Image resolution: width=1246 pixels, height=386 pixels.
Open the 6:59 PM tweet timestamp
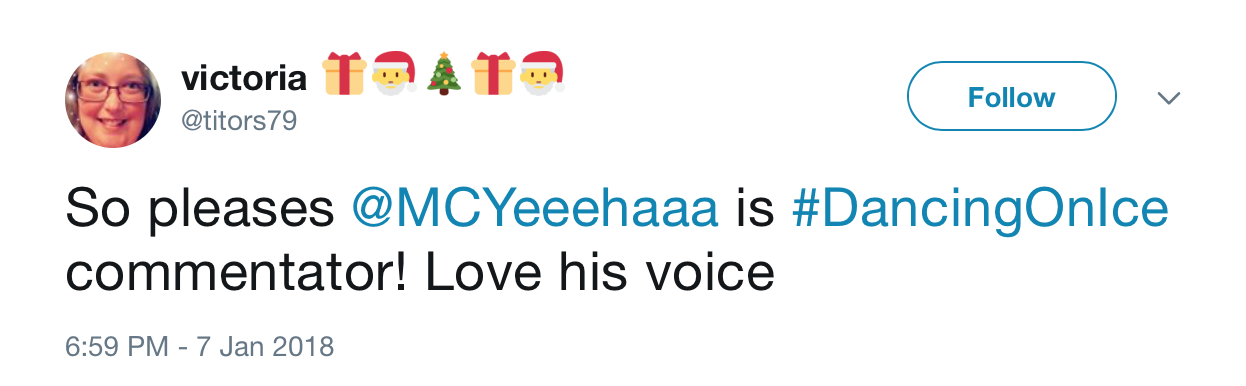point(115,346)
